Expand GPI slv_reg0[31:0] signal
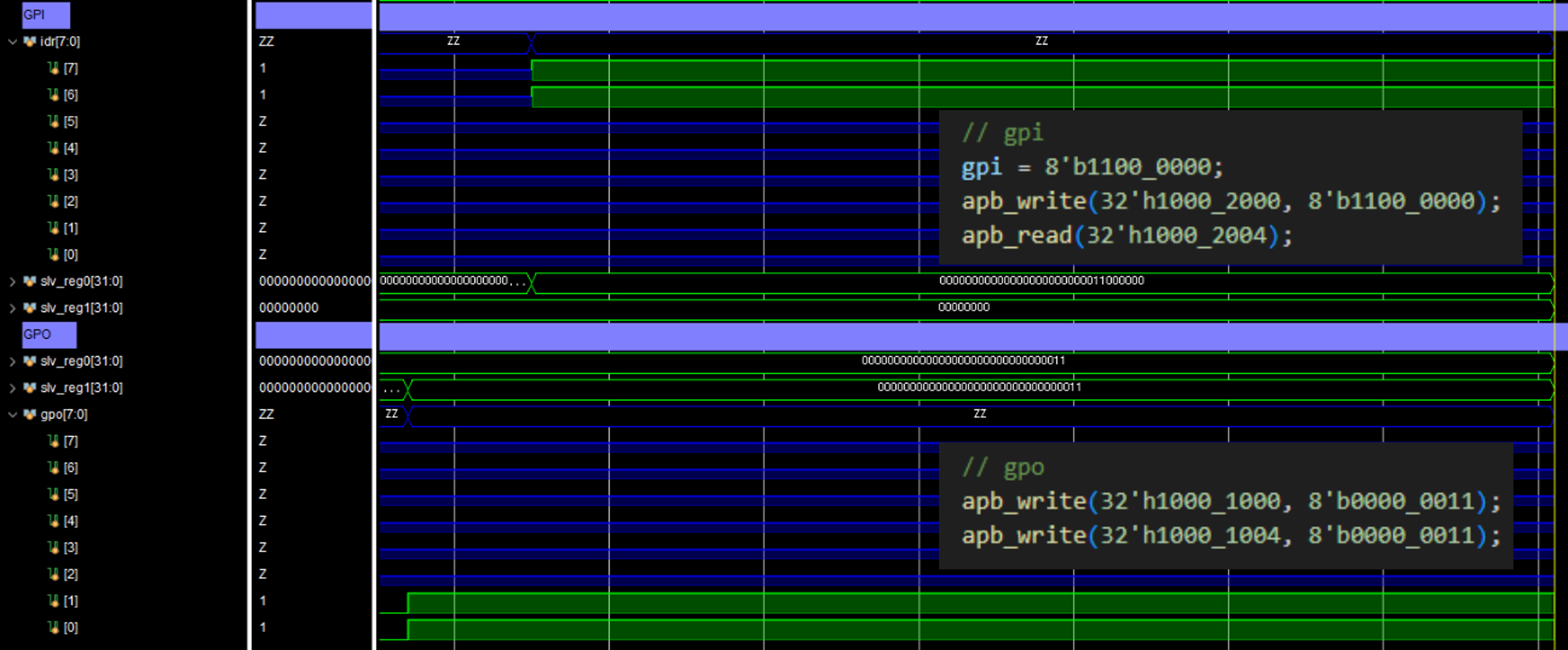Screen dimensions: 1568x650 (x=12, y=281)
